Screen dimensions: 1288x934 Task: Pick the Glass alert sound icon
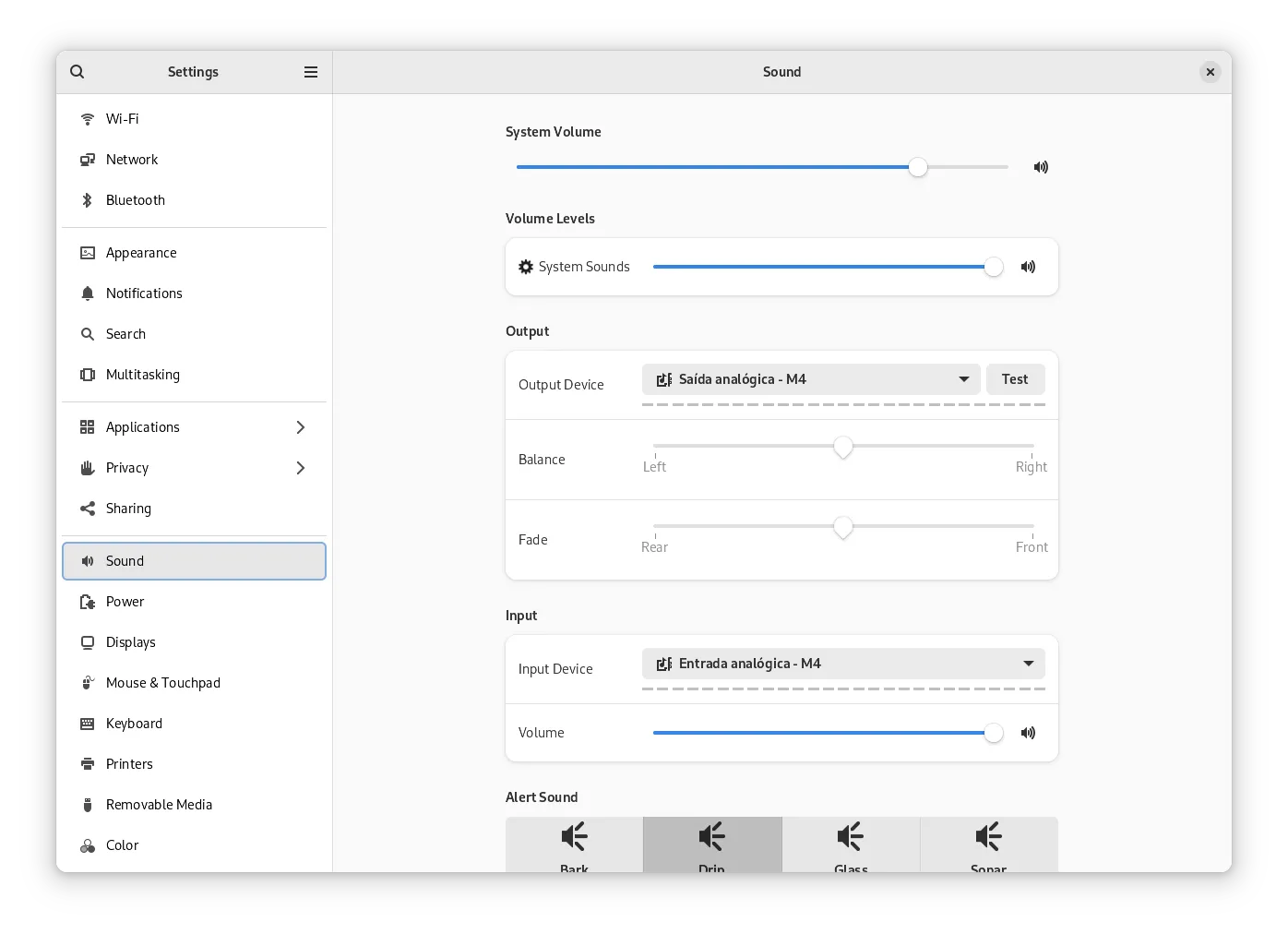[x=850, y=837]
